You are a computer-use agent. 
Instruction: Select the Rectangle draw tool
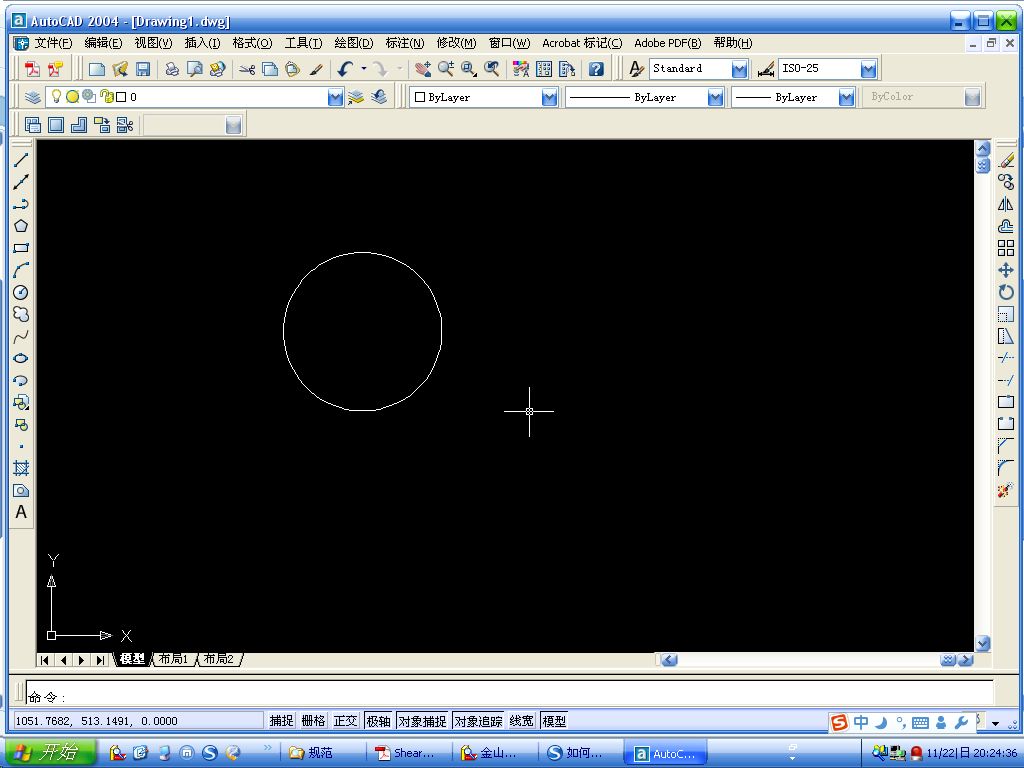point(21,248)
